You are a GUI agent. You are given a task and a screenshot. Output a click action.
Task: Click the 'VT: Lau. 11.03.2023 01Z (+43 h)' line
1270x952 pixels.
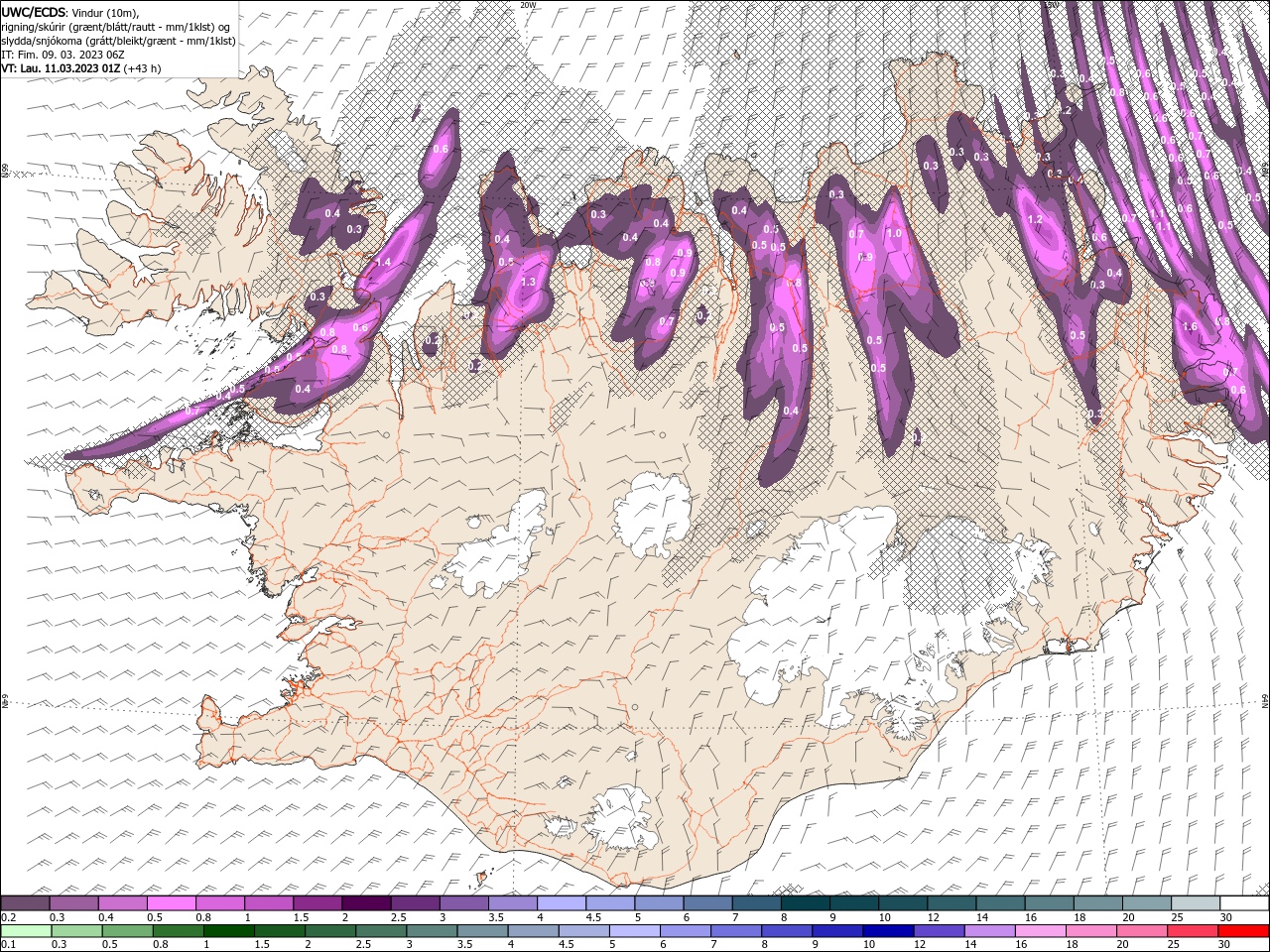tap(81, 68)
